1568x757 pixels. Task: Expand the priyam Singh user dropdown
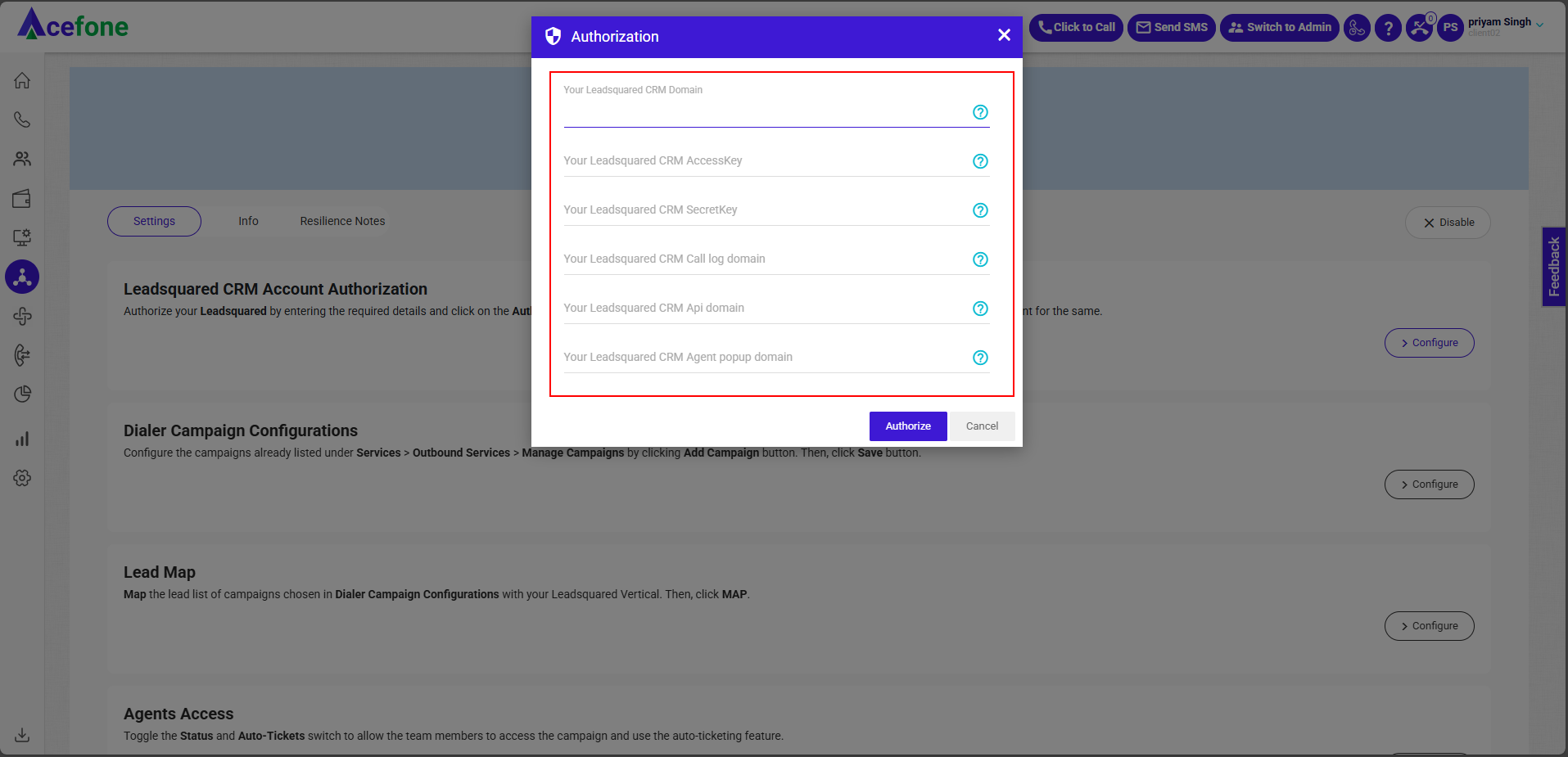pyautogui.click(x=1539, y=25)
